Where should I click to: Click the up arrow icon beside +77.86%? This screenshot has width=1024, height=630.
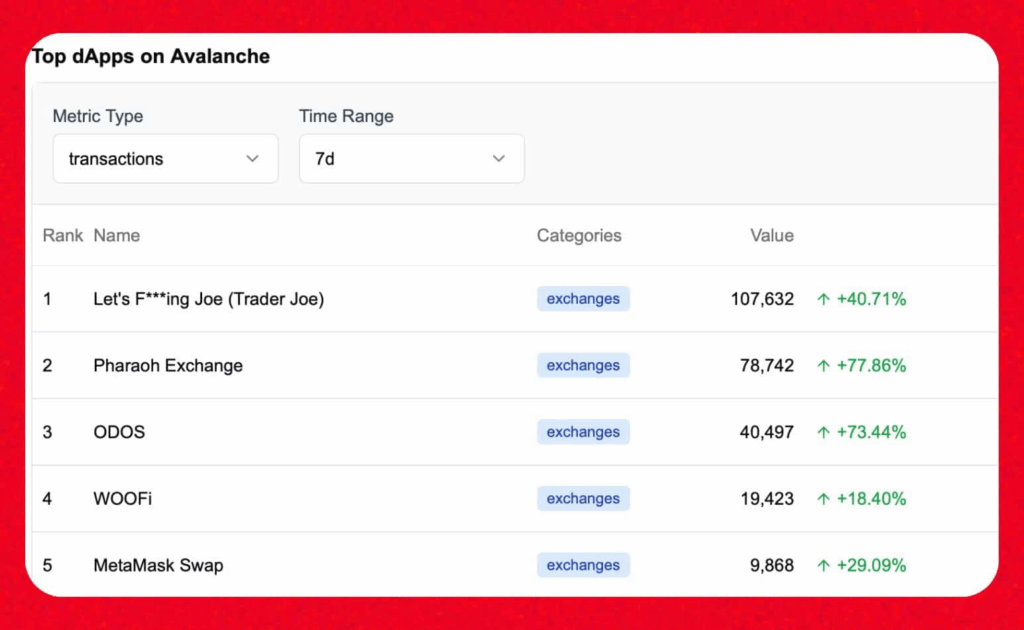click(824, 366)
